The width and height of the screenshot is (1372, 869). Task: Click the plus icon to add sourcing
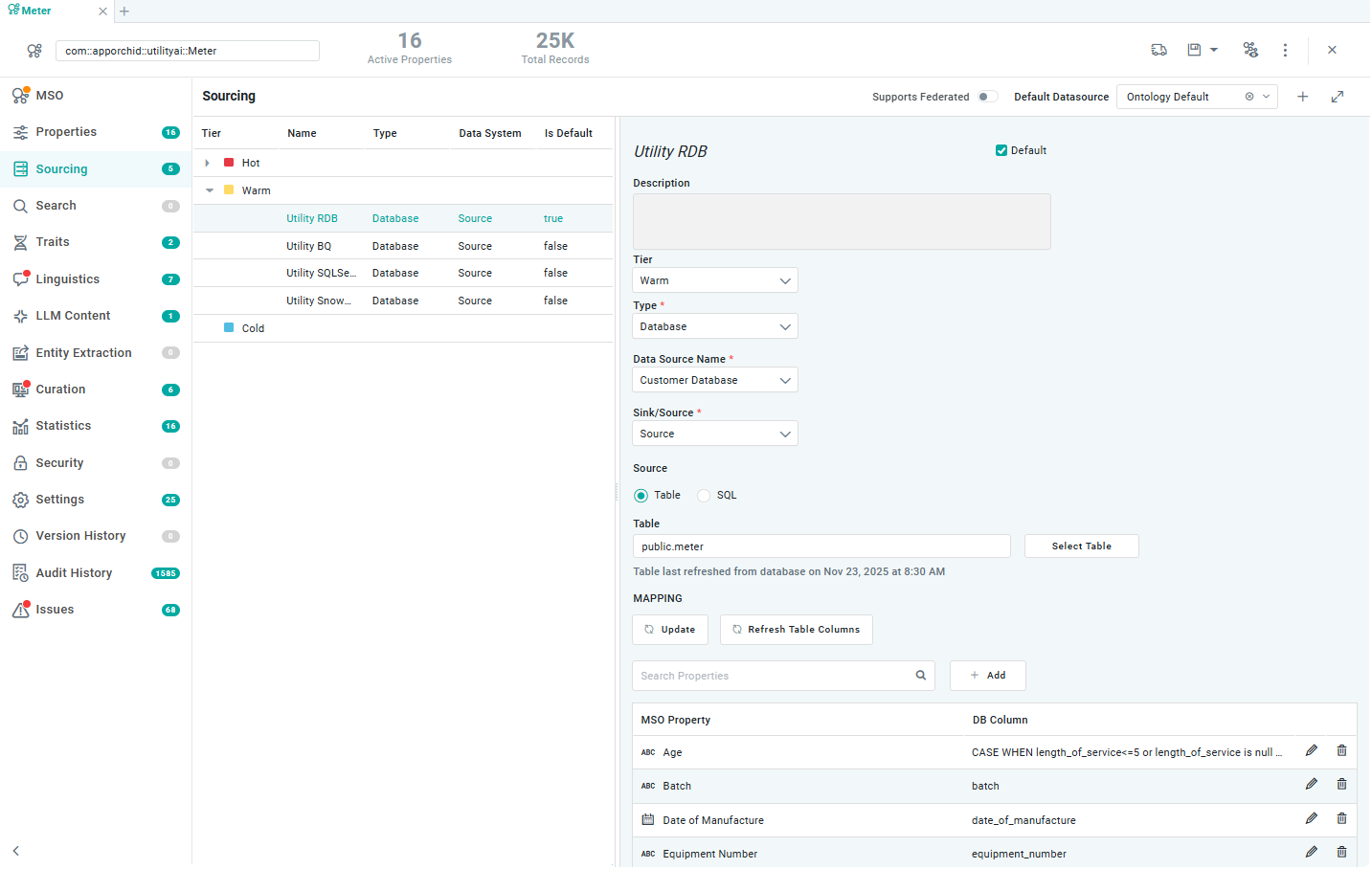click(x=1302, y=97)
